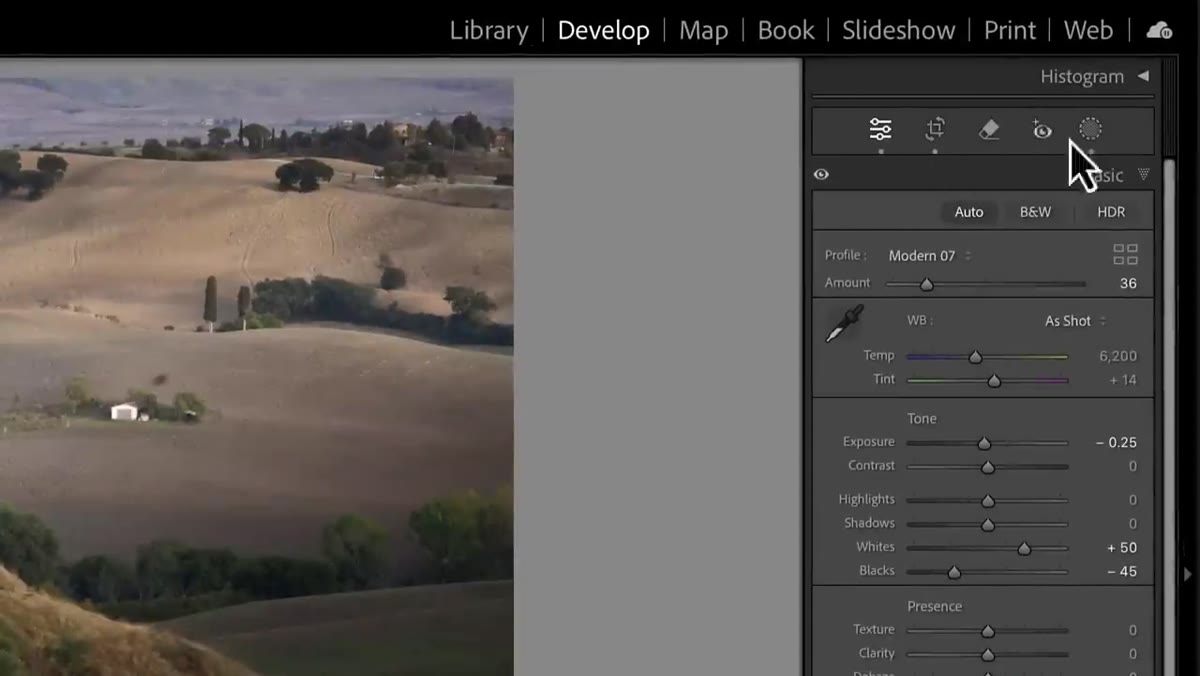Click the Clarity slider handle
Viewport: 1200px width, 676px height.
click(x=988, y=655)
